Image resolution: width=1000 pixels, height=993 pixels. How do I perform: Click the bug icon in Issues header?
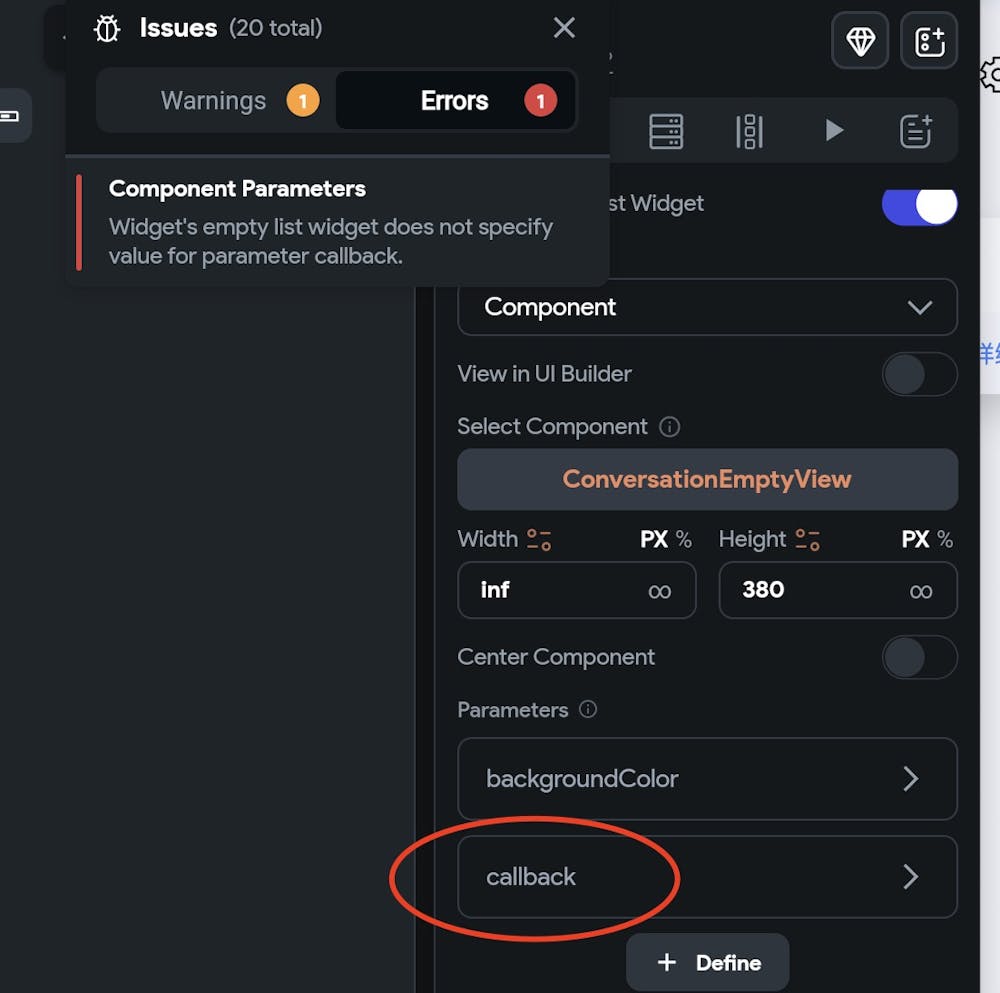coord(106,28)
